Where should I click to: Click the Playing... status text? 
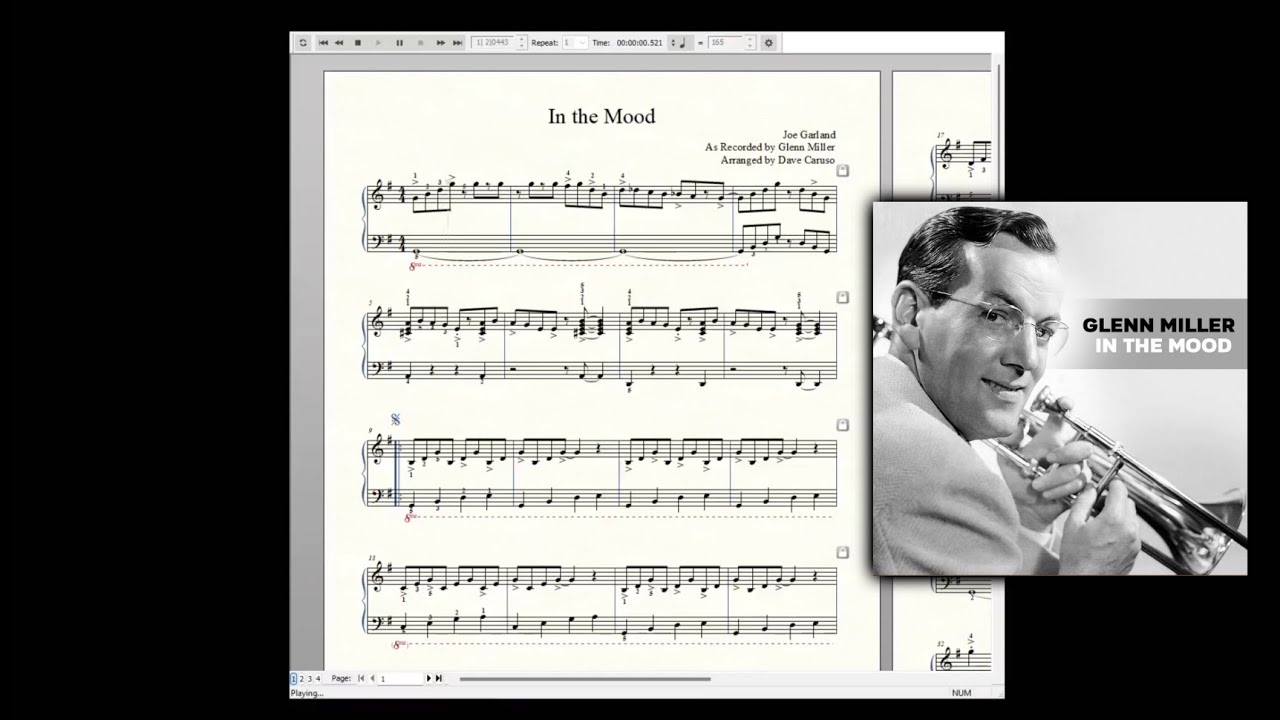[x=307, y=693]
